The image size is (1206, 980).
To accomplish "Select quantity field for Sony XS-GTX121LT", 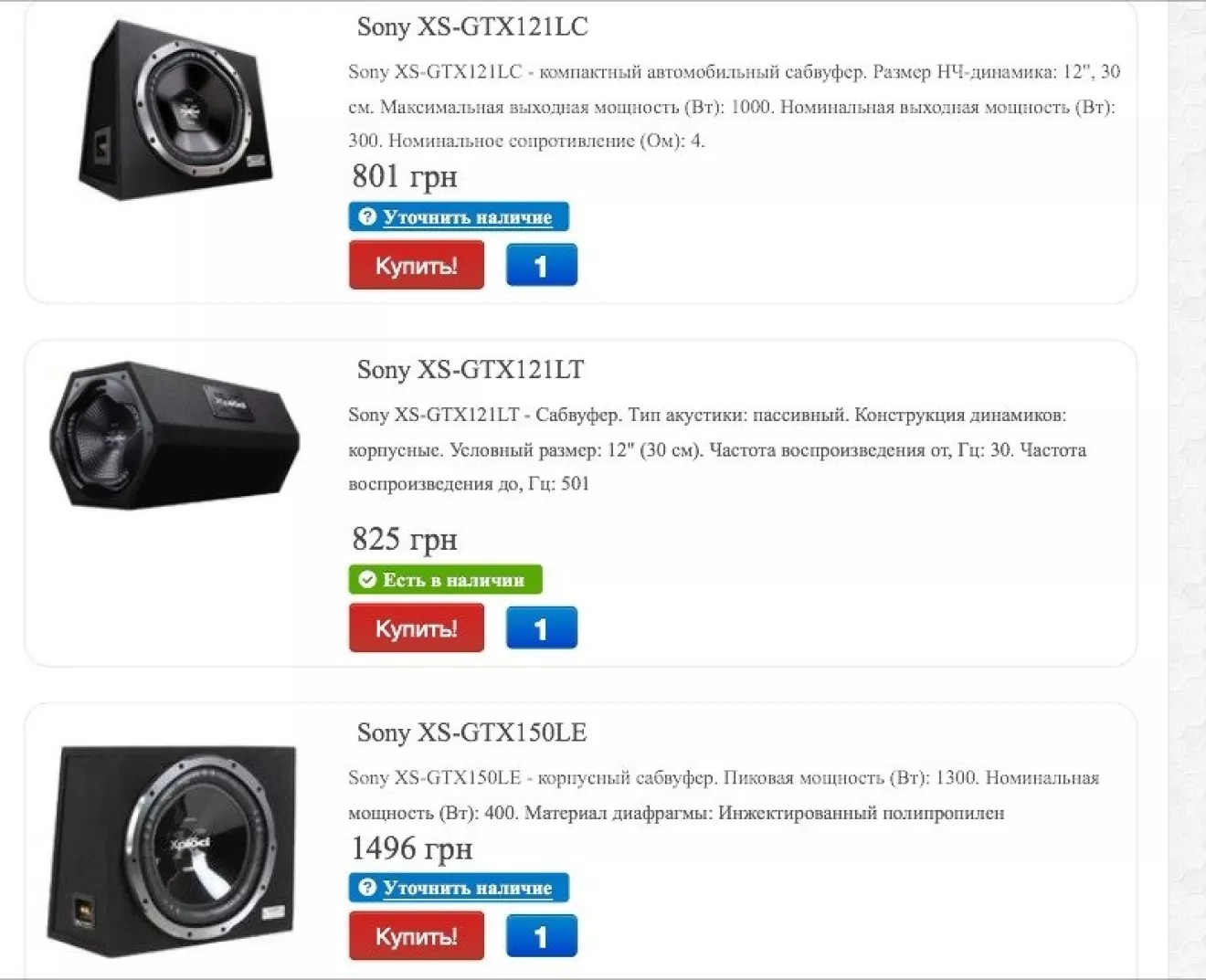I will coord(542,627).
